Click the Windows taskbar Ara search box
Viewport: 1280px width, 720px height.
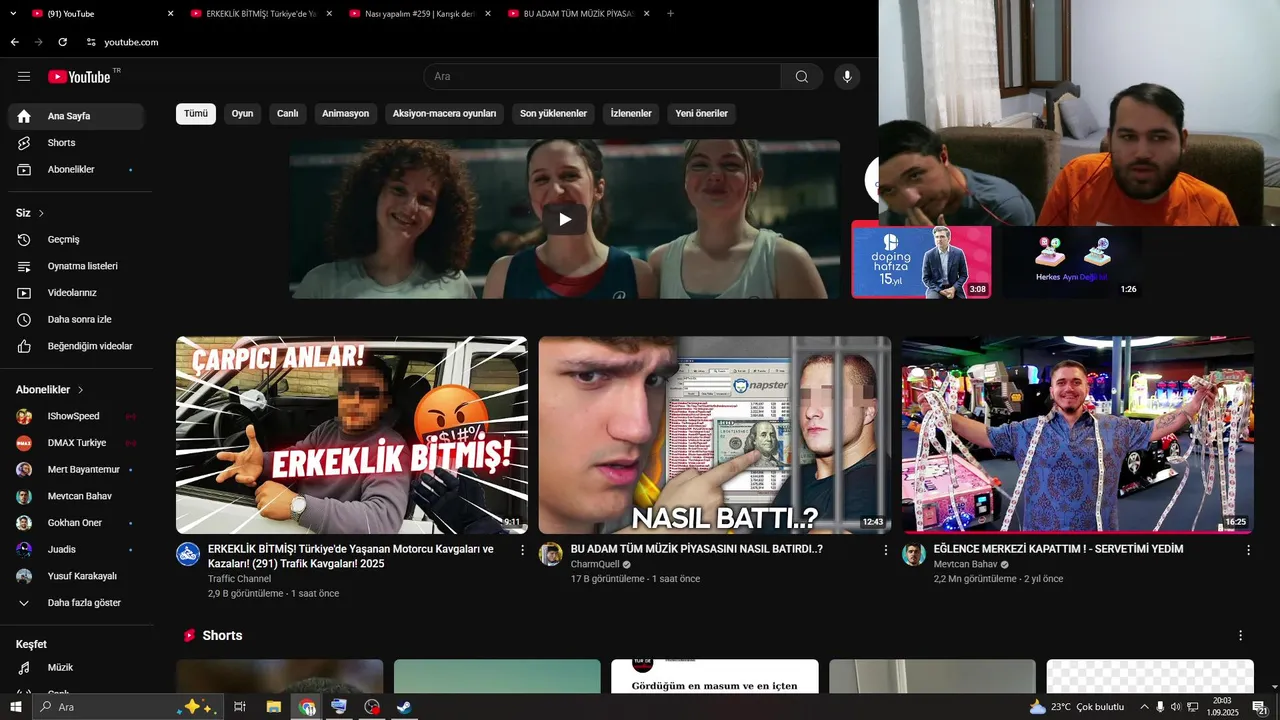pyautogui.click(x=128, y=707)
